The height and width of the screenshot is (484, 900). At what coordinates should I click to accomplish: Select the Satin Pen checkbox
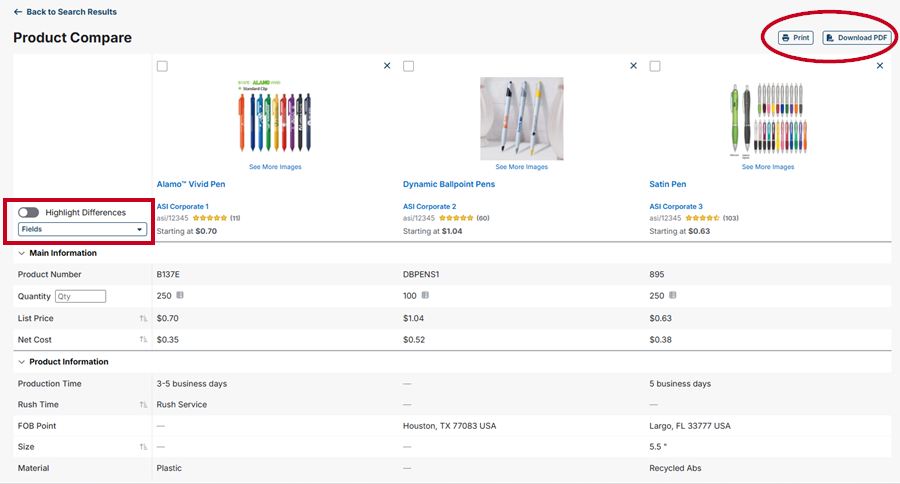655,66
